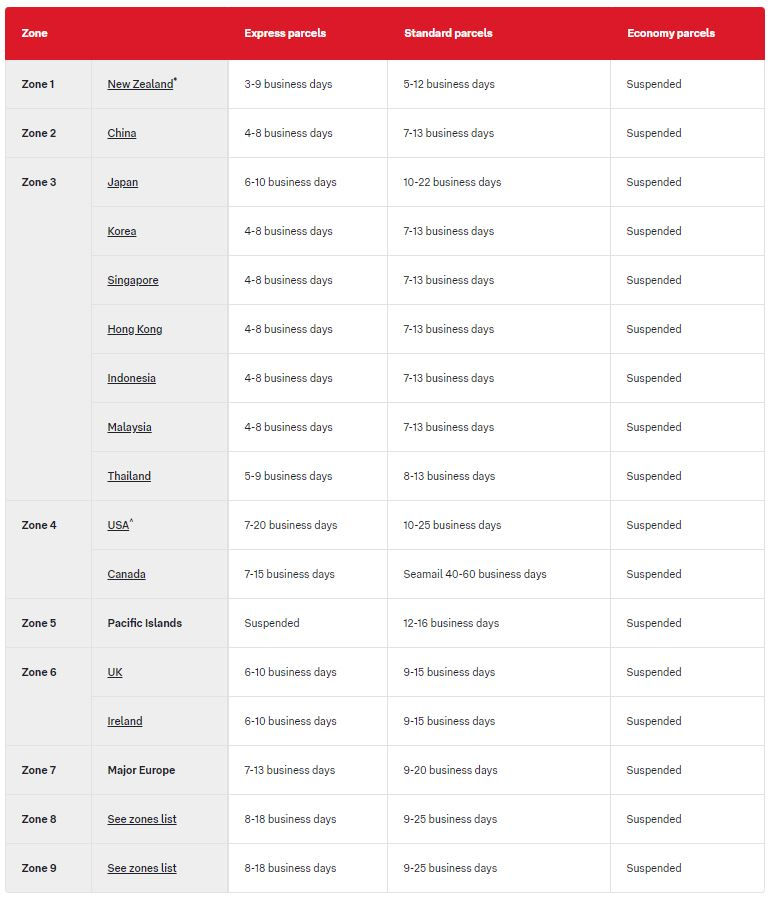This screenshot has width=771, height=899.
Task: Click the USA link in Zone 4
Action: 118,526
